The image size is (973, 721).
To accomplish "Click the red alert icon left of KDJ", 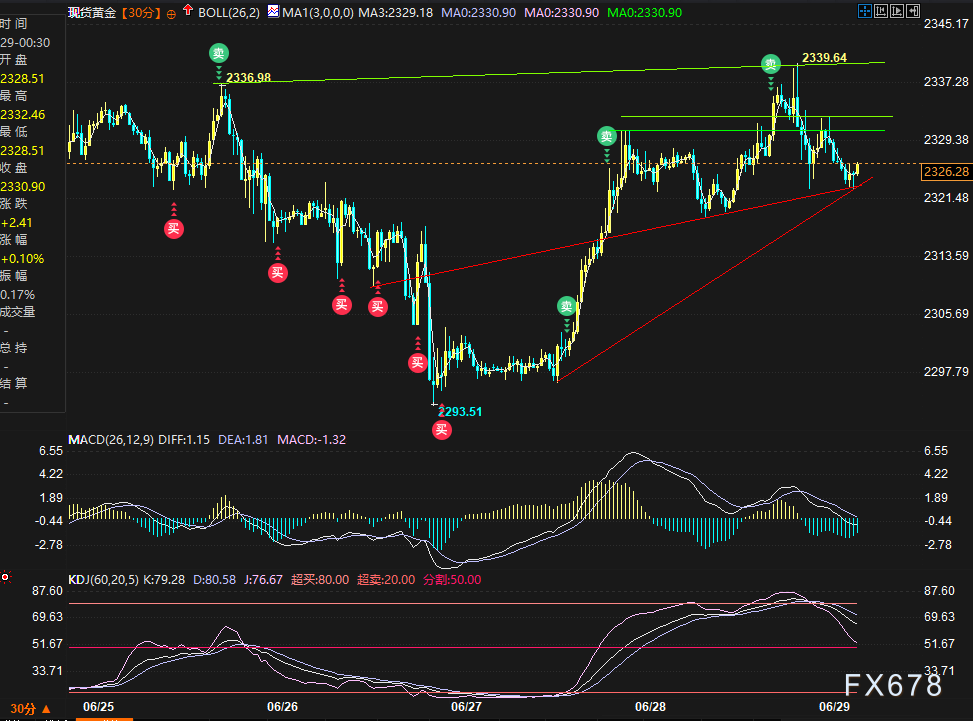I will pos(6,578).
